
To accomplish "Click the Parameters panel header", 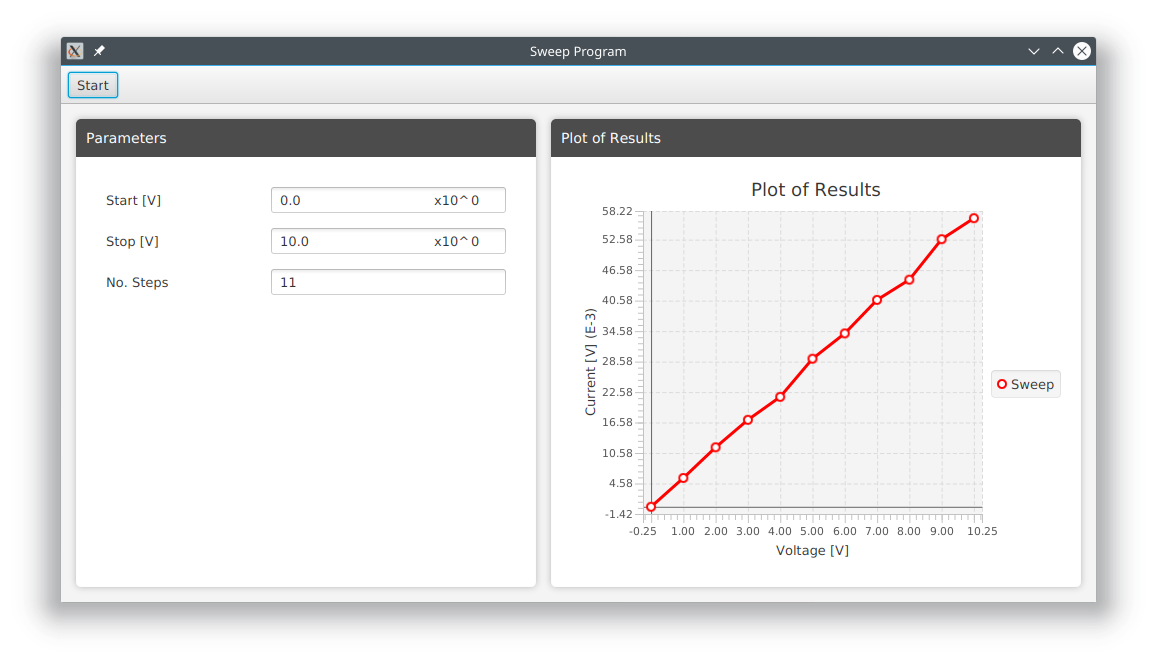I will 305,138.
